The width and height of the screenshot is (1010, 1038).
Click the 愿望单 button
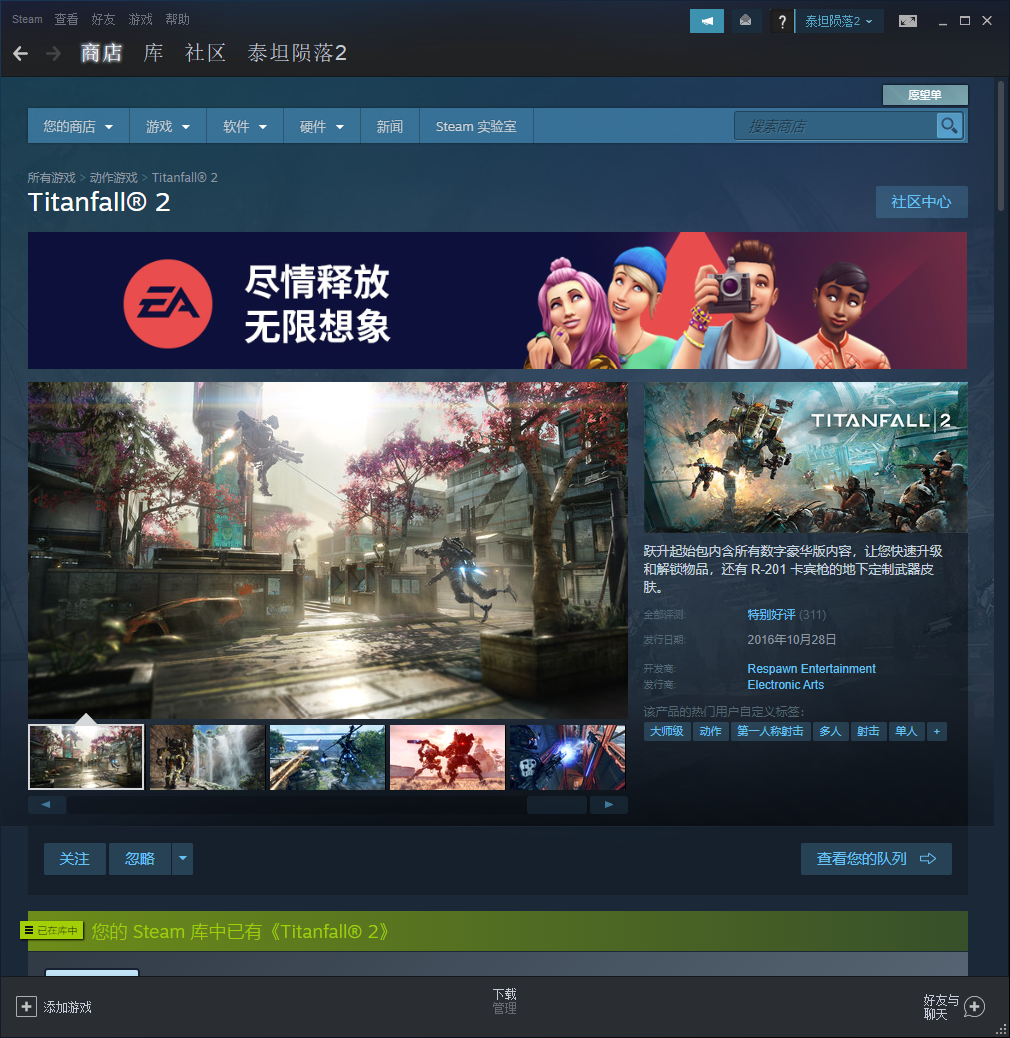(x=925, y=95)
